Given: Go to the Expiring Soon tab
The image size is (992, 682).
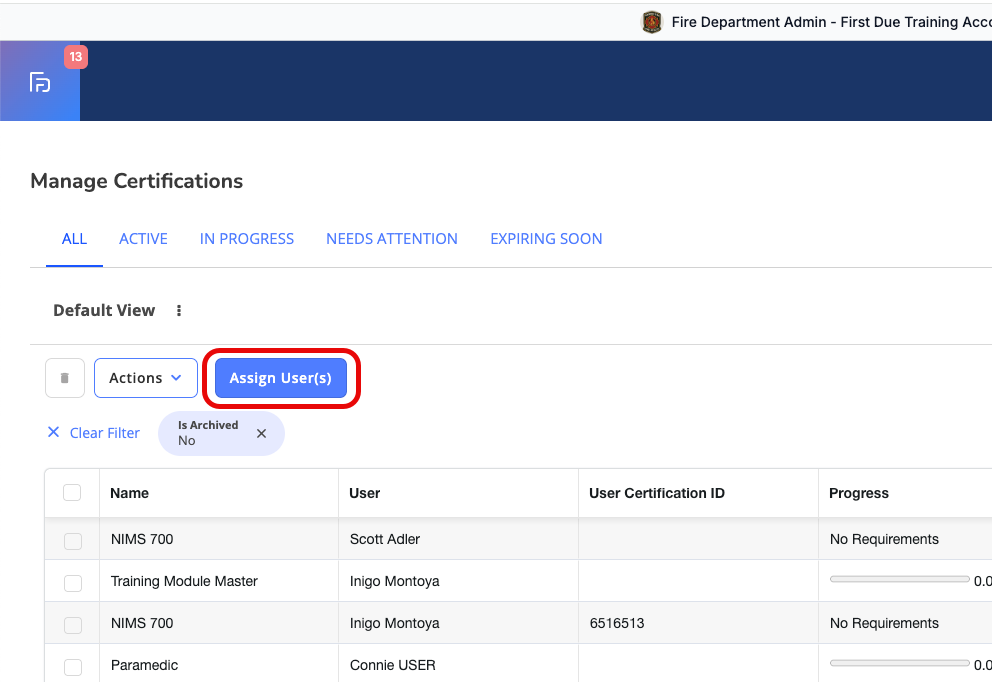Looking at the screenshot, I should click(x=546, y=239).
